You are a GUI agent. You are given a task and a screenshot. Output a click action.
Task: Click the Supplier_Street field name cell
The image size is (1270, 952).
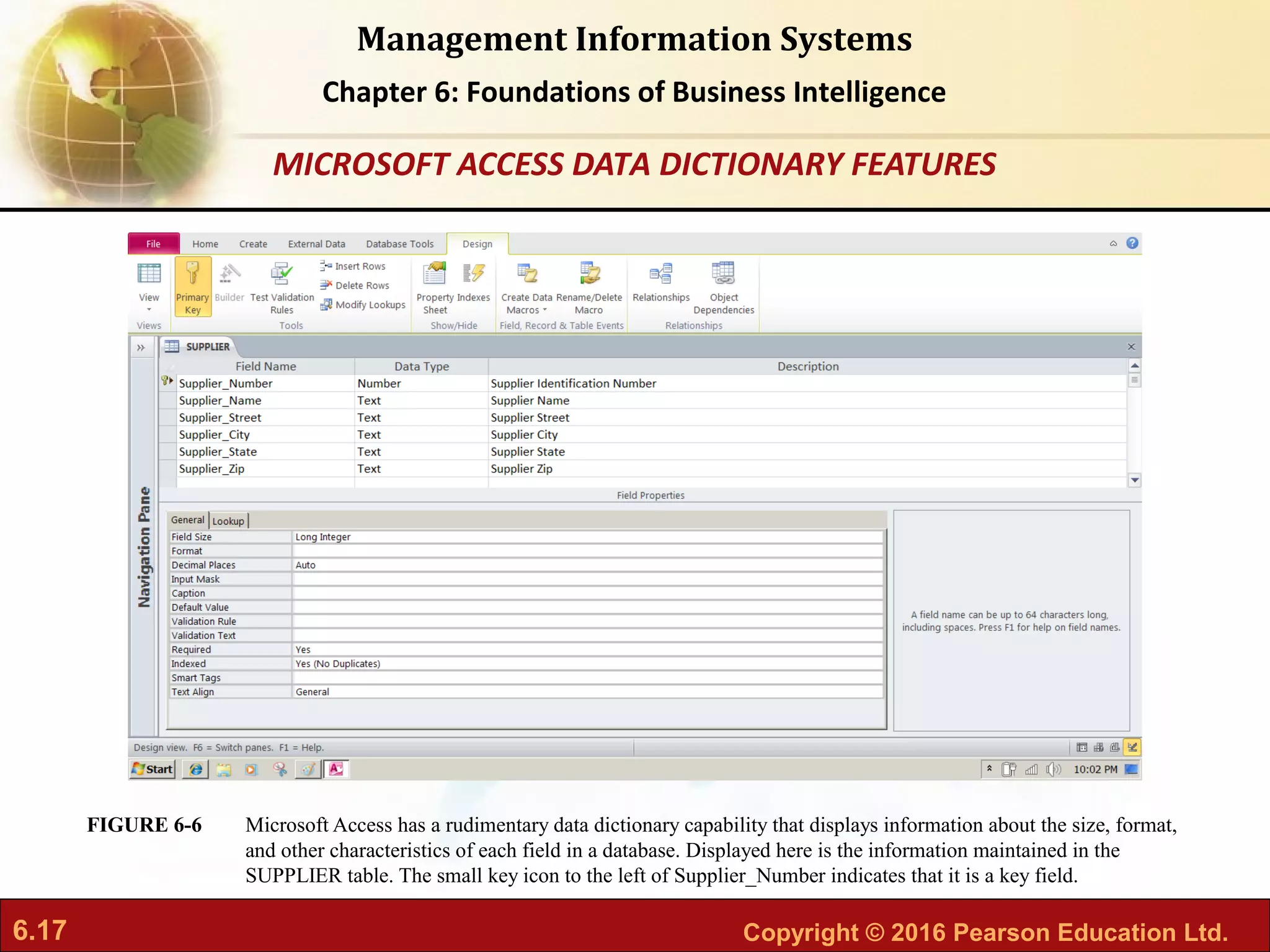[265, 418]
